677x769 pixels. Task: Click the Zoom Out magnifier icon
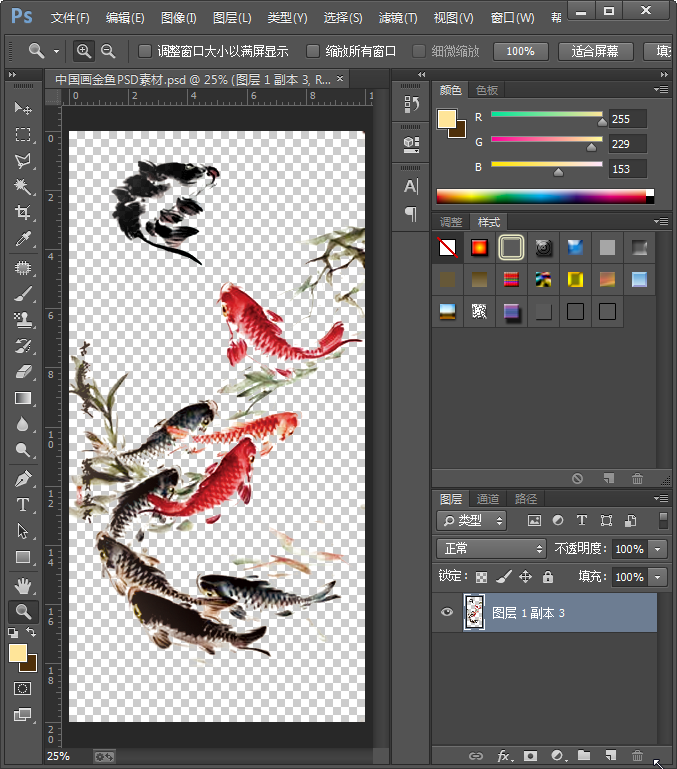click(108, 51)
